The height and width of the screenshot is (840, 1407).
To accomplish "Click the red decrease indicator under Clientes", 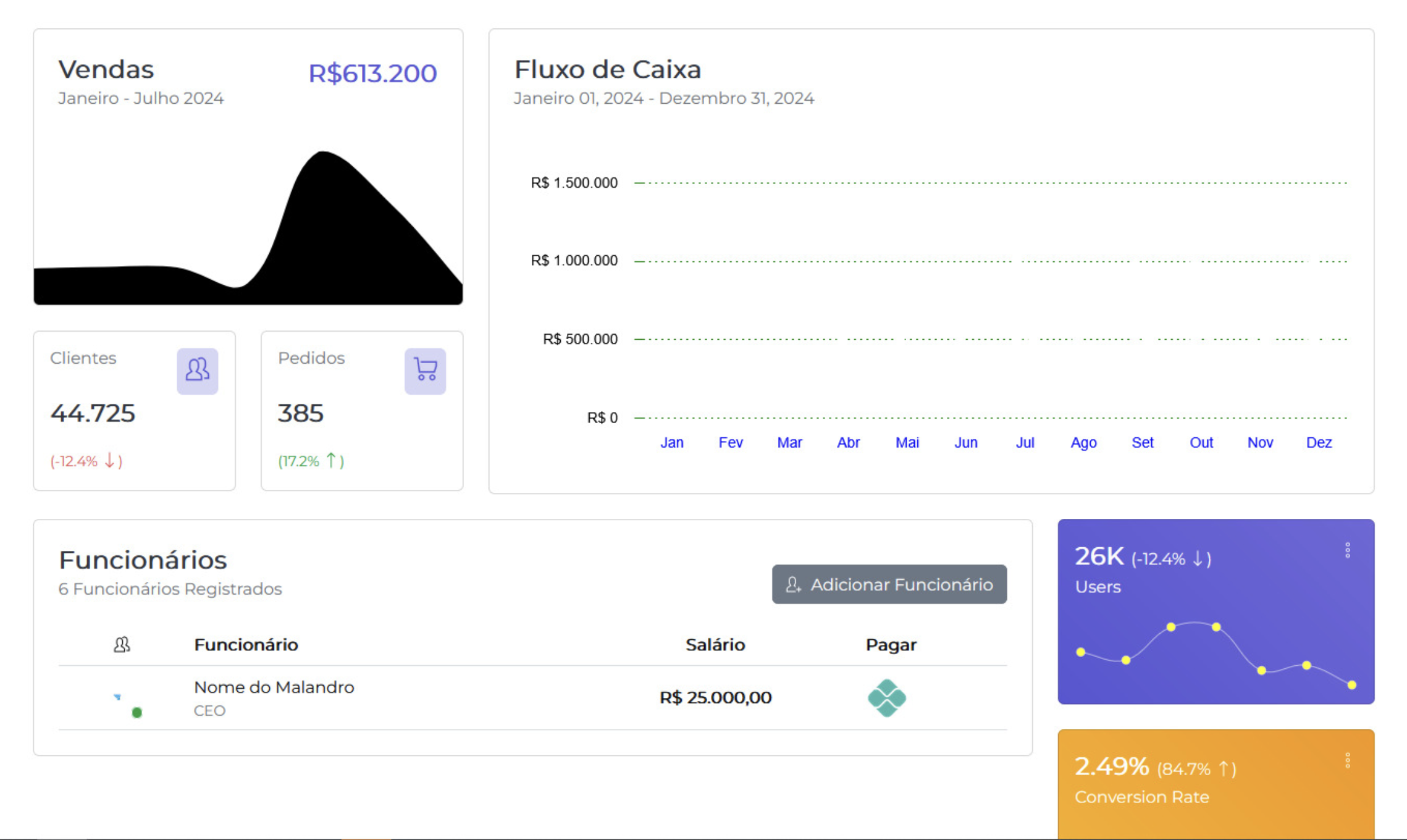I will [x=86, y=460].
